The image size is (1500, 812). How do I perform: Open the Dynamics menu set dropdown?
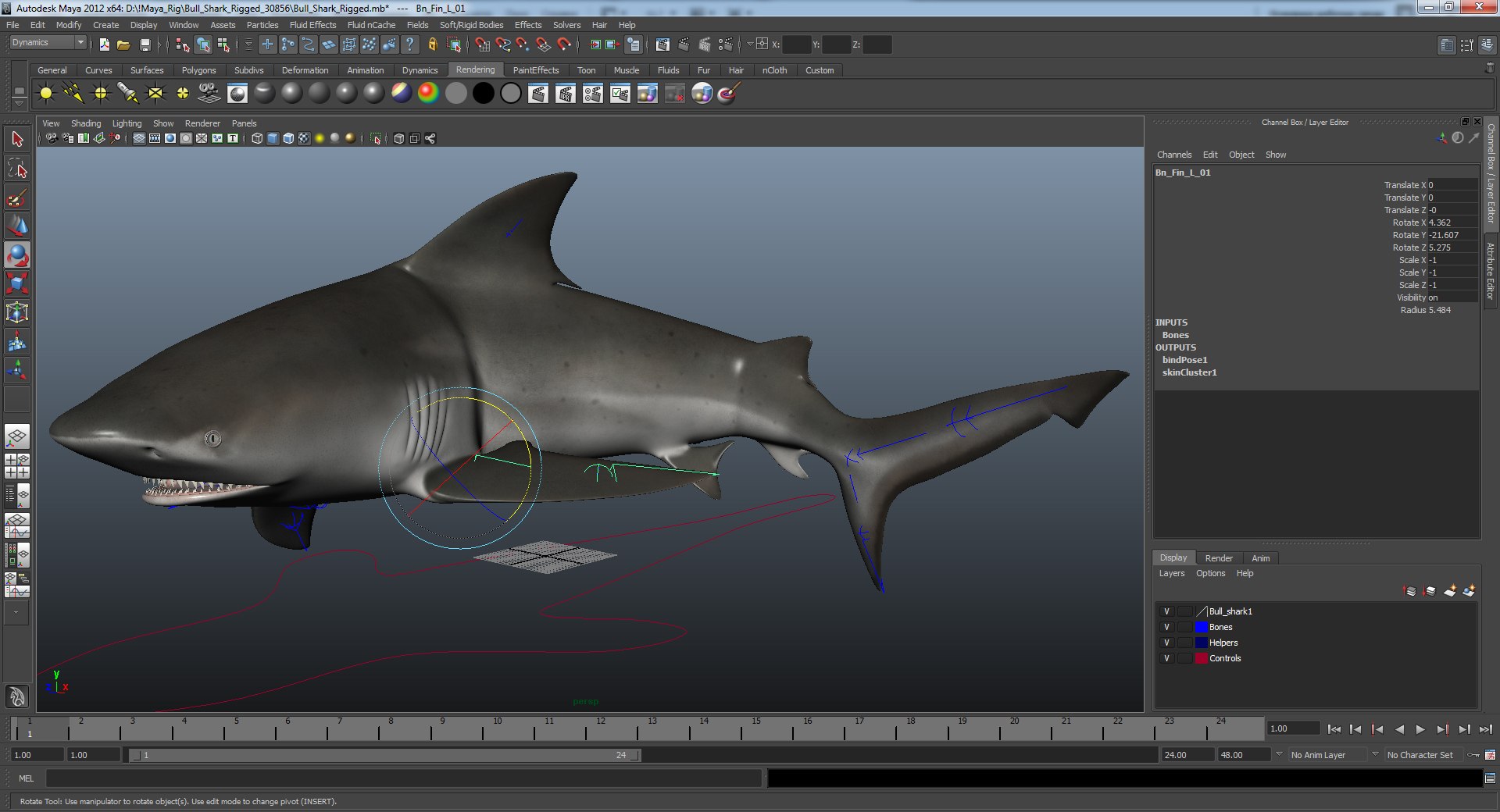point(48,43)
